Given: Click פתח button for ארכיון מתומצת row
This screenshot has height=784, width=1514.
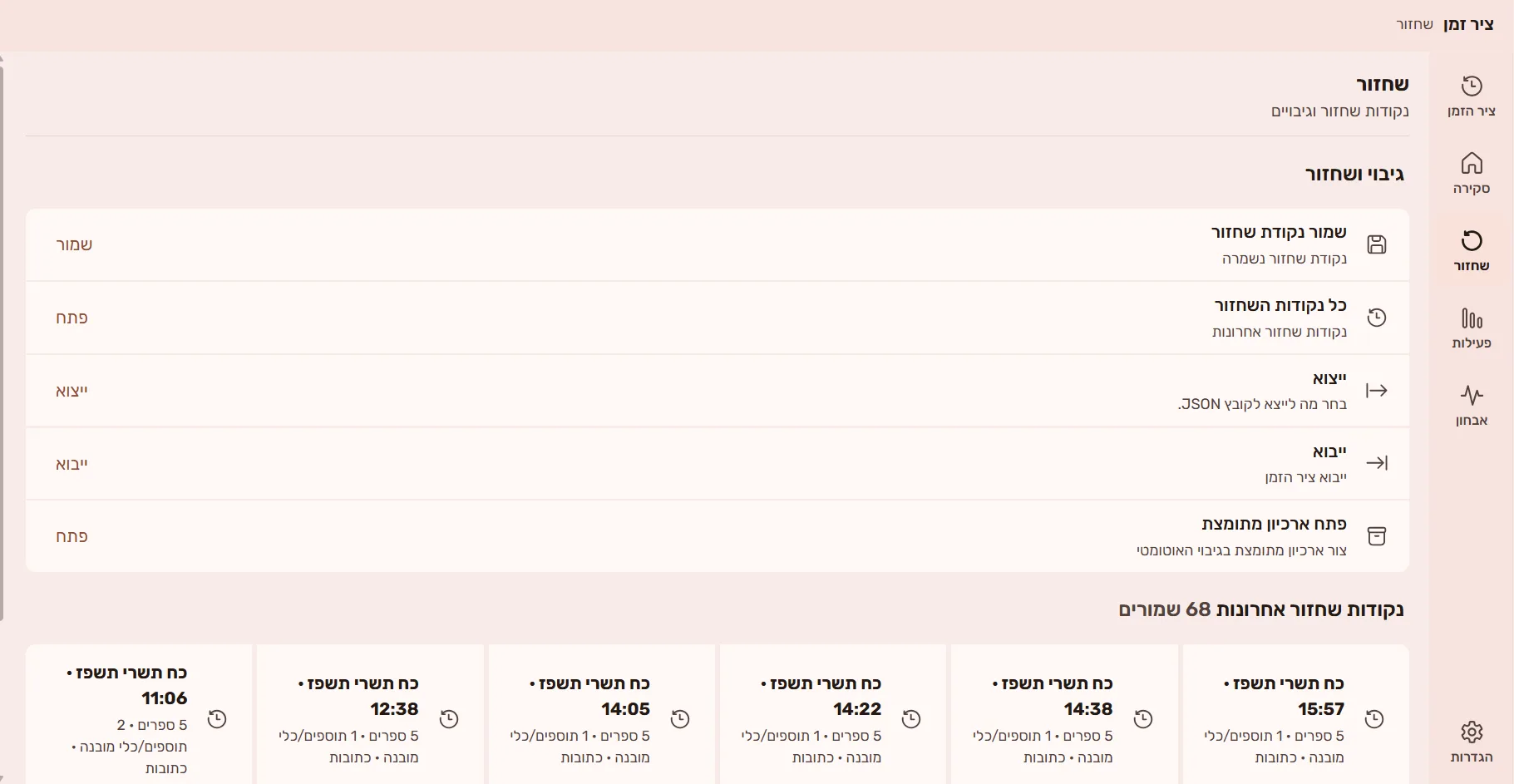Looking at the screenshot, I should pyautogui.click(x=72, y=536).
